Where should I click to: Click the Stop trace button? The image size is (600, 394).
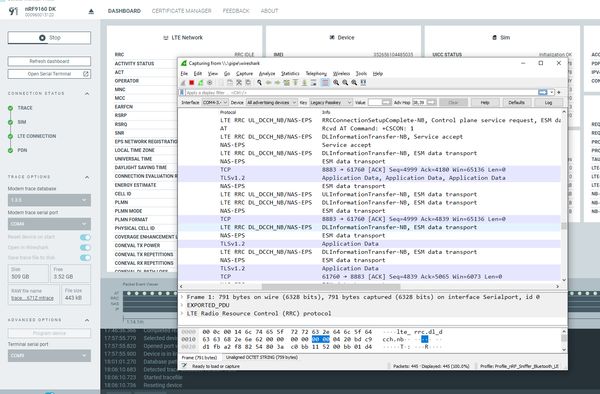coord(49,38)
